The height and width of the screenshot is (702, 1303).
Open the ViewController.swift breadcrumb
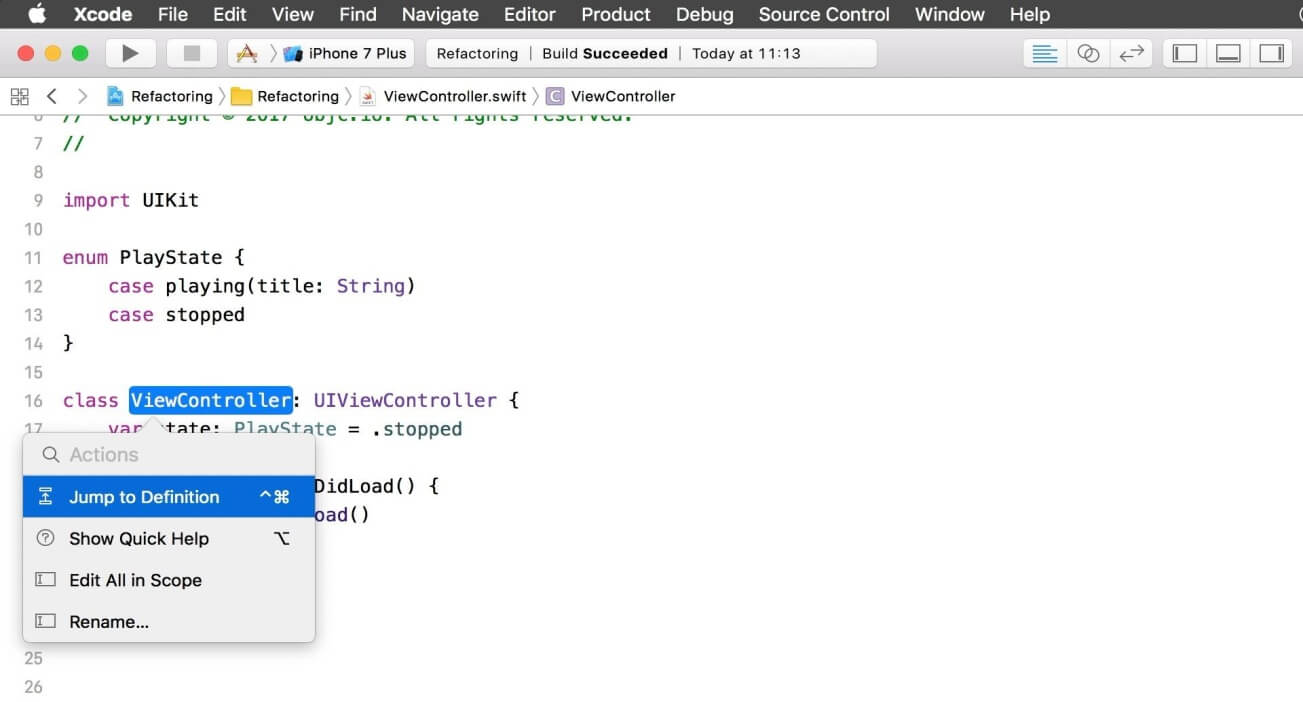coord(444,96)
